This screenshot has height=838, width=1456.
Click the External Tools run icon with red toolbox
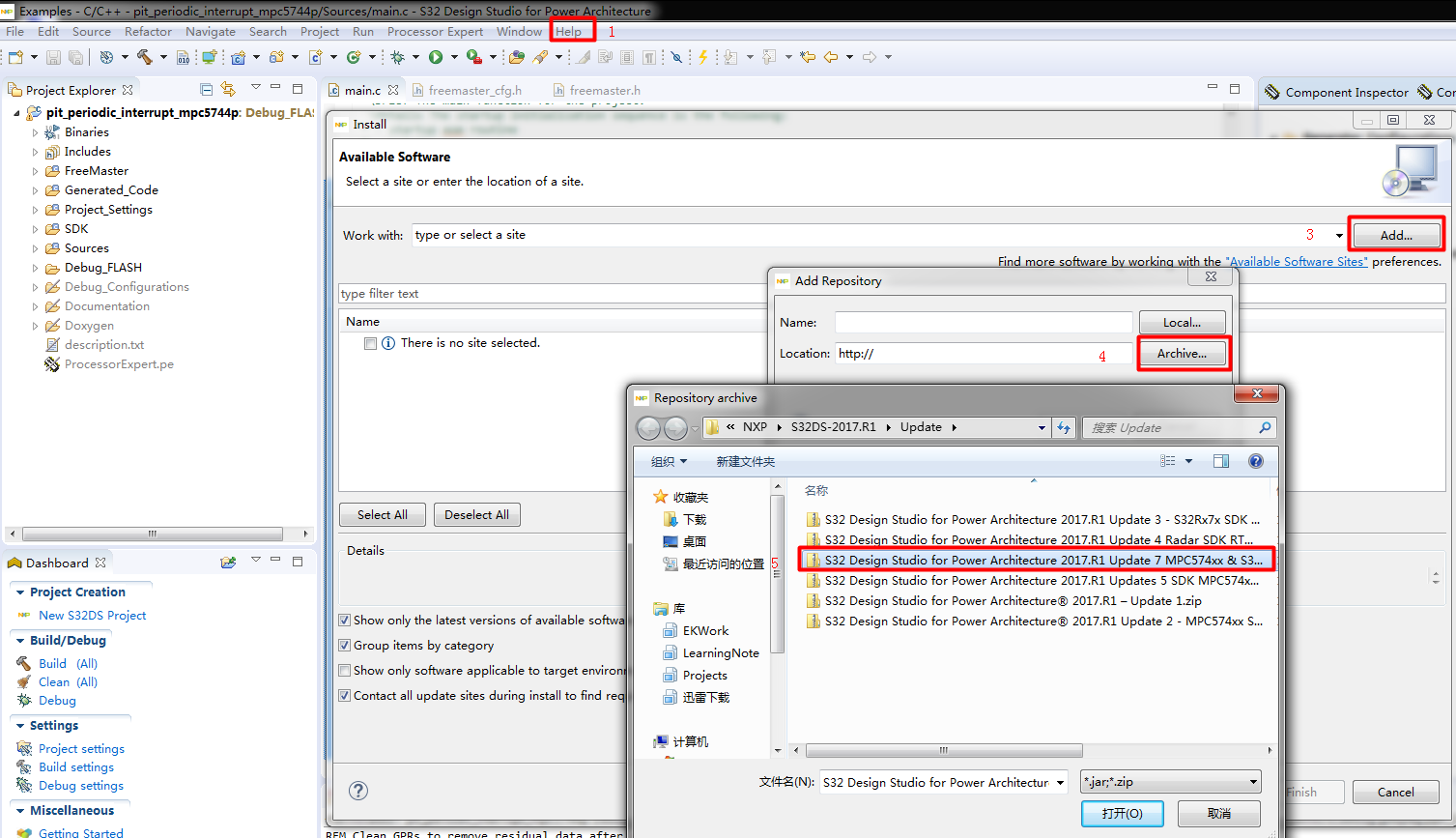[473, 57]
